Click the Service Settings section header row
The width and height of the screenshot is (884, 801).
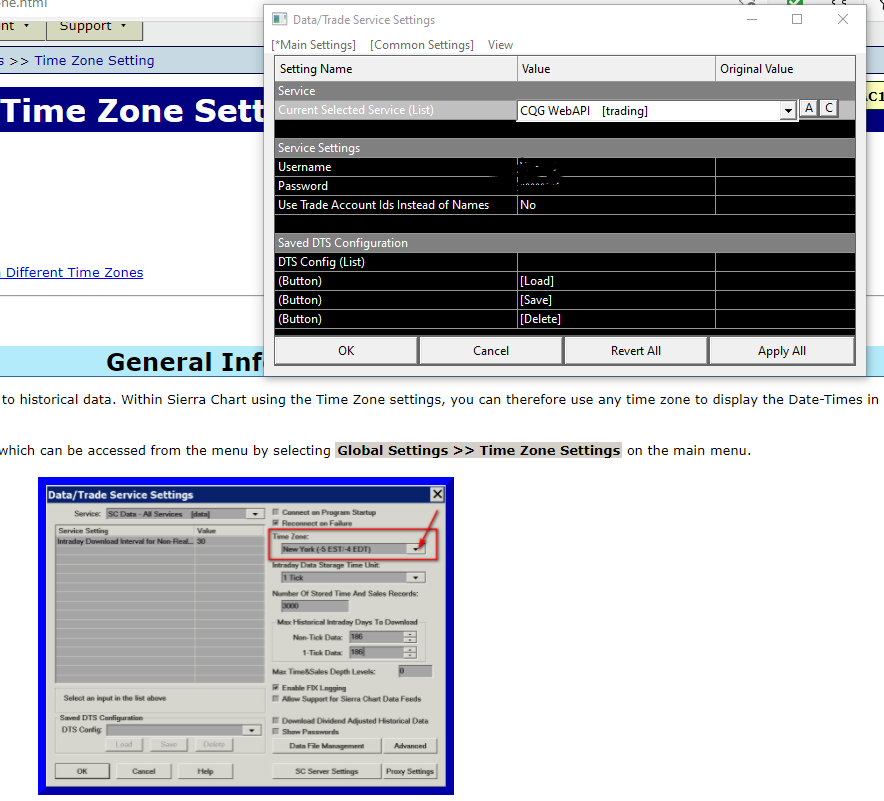tap(565, 148)
